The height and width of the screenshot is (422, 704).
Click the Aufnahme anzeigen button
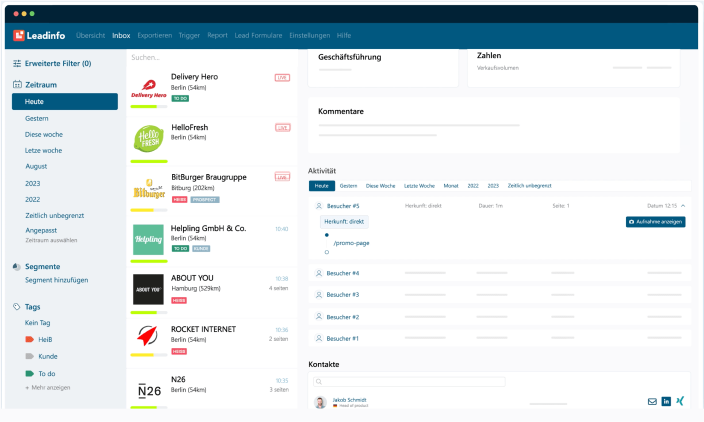pyautogui.click(x=655, y=221)
